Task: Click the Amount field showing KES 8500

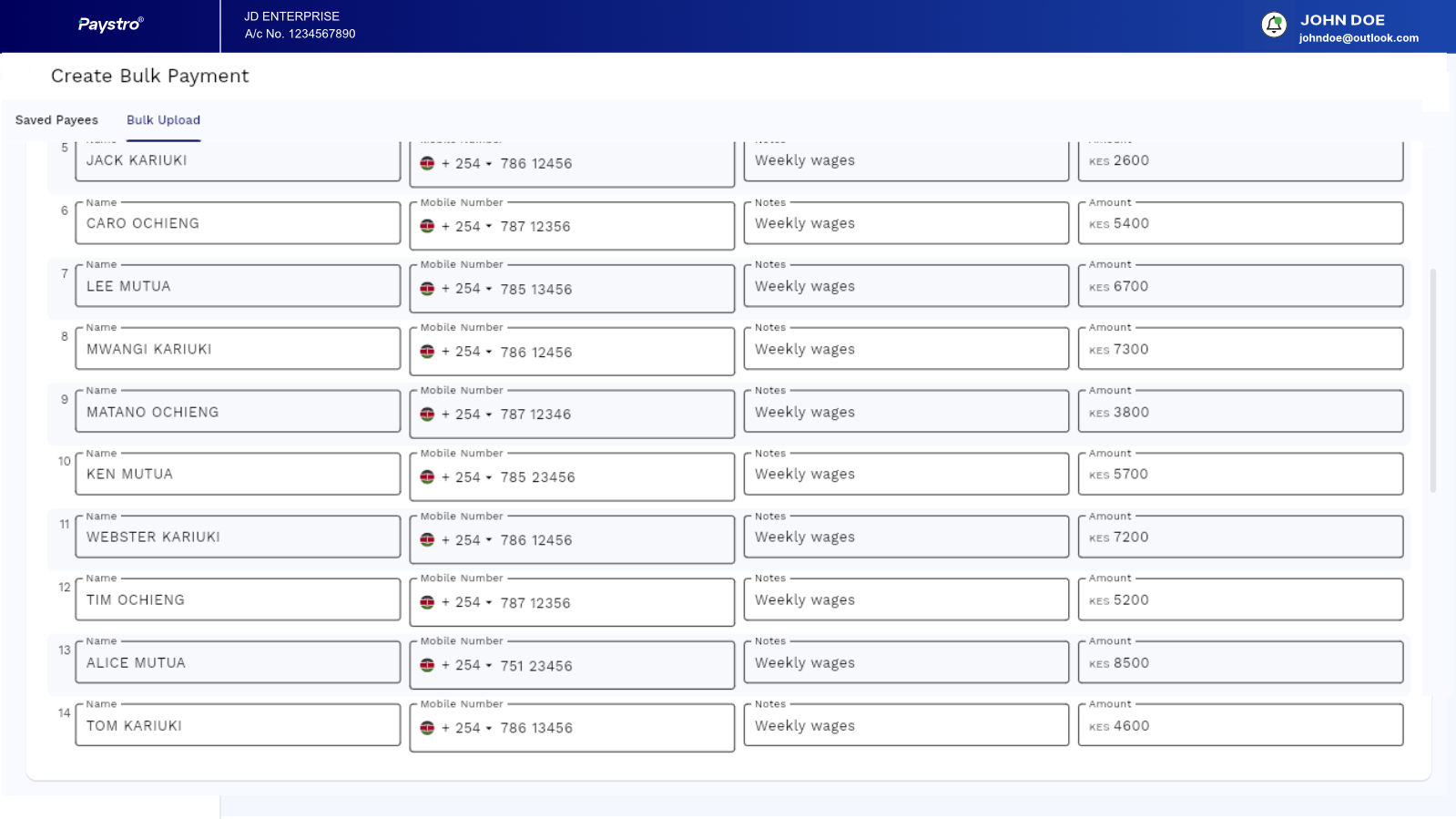Action: click(1240, 663)
